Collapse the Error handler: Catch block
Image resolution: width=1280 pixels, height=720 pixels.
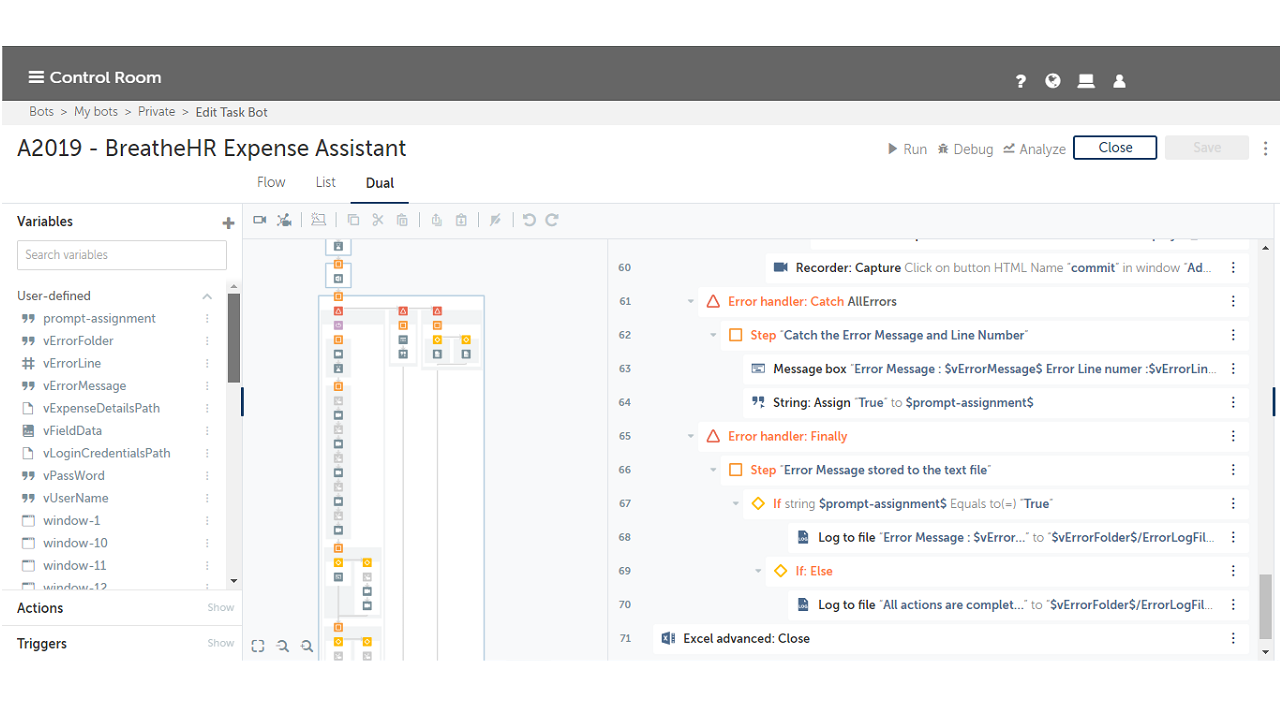coord(691,301)
